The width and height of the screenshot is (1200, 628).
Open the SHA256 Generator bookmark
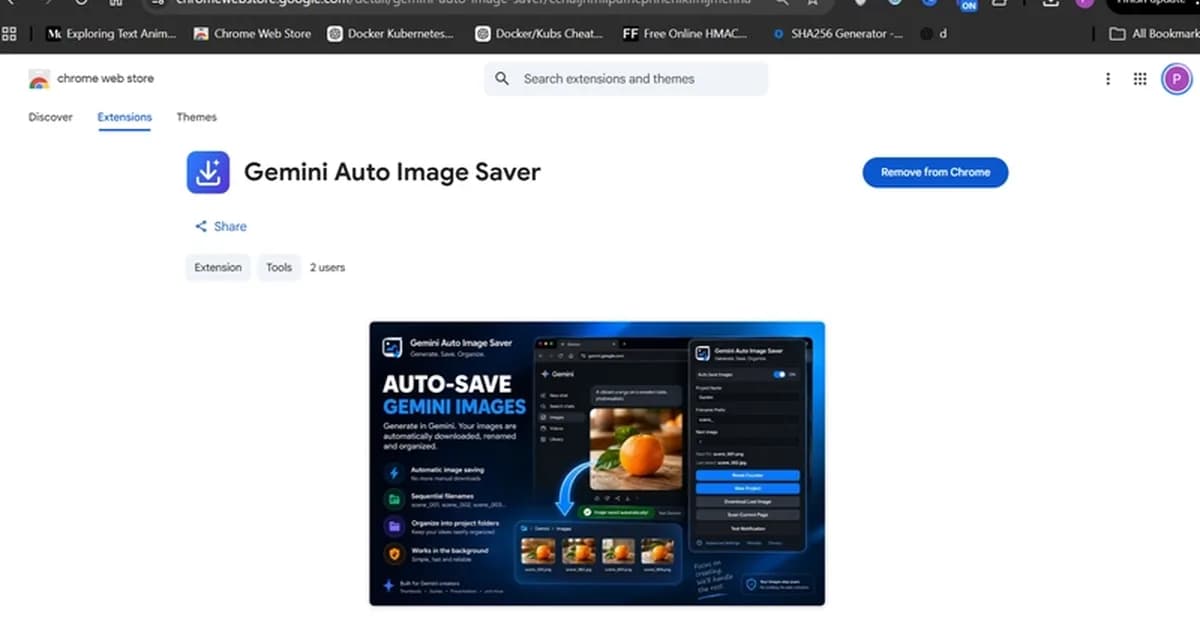click(x=838, y=34)
